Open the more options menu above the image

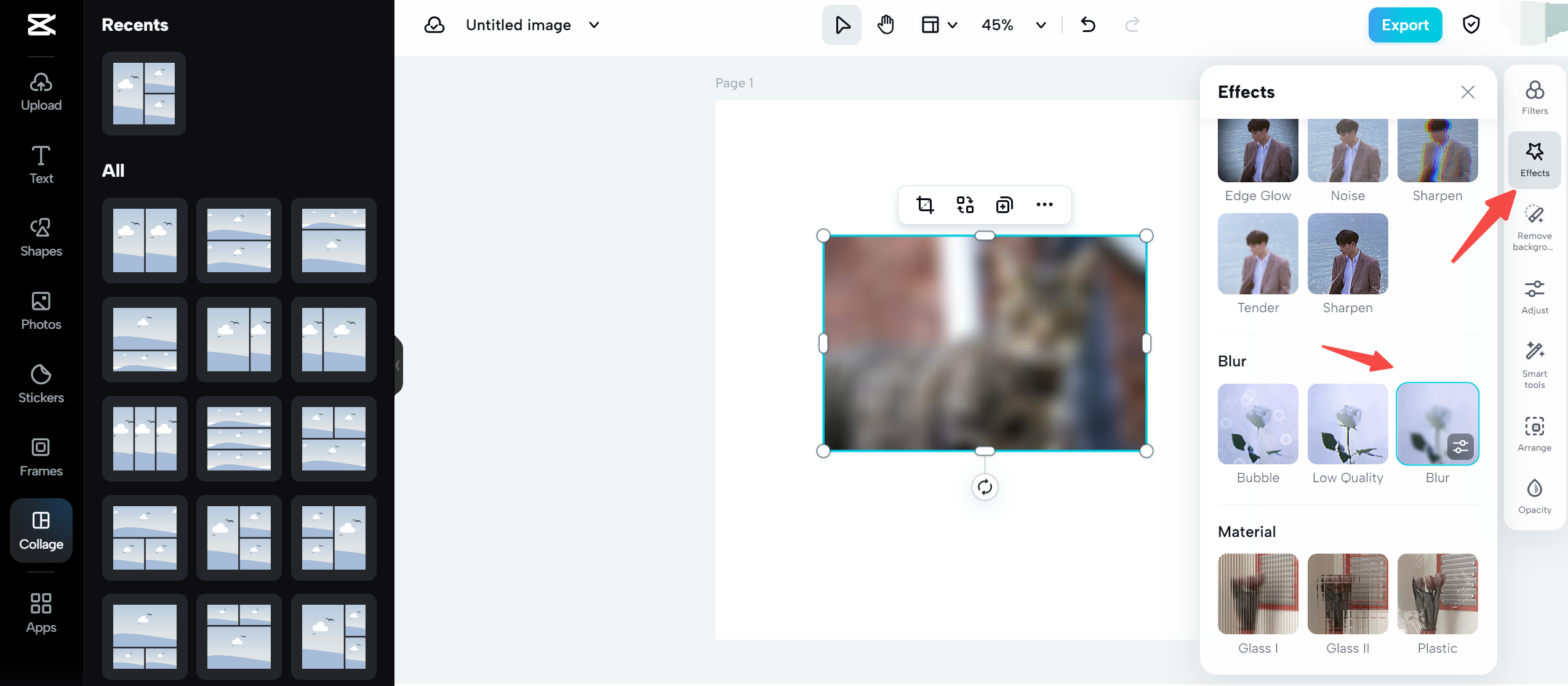(1044, 204)
